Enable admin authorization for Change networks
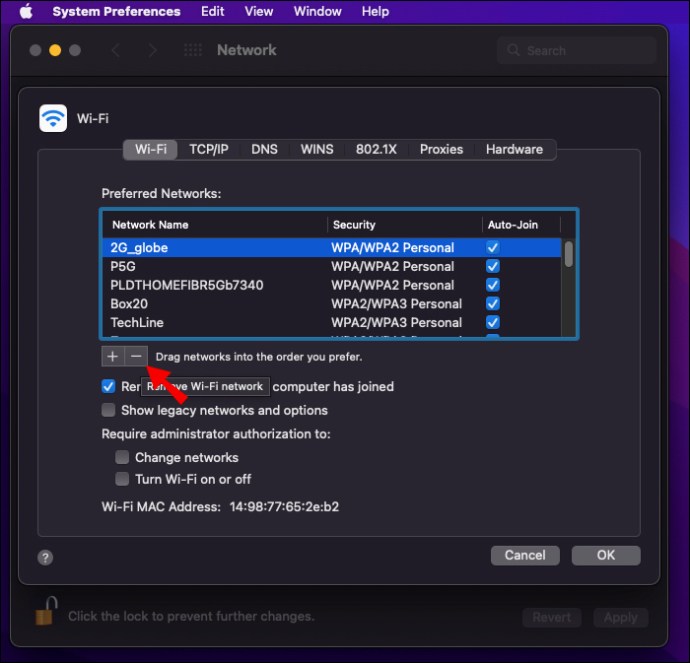This screenshot has width=690, height=663. pos(122,457)
